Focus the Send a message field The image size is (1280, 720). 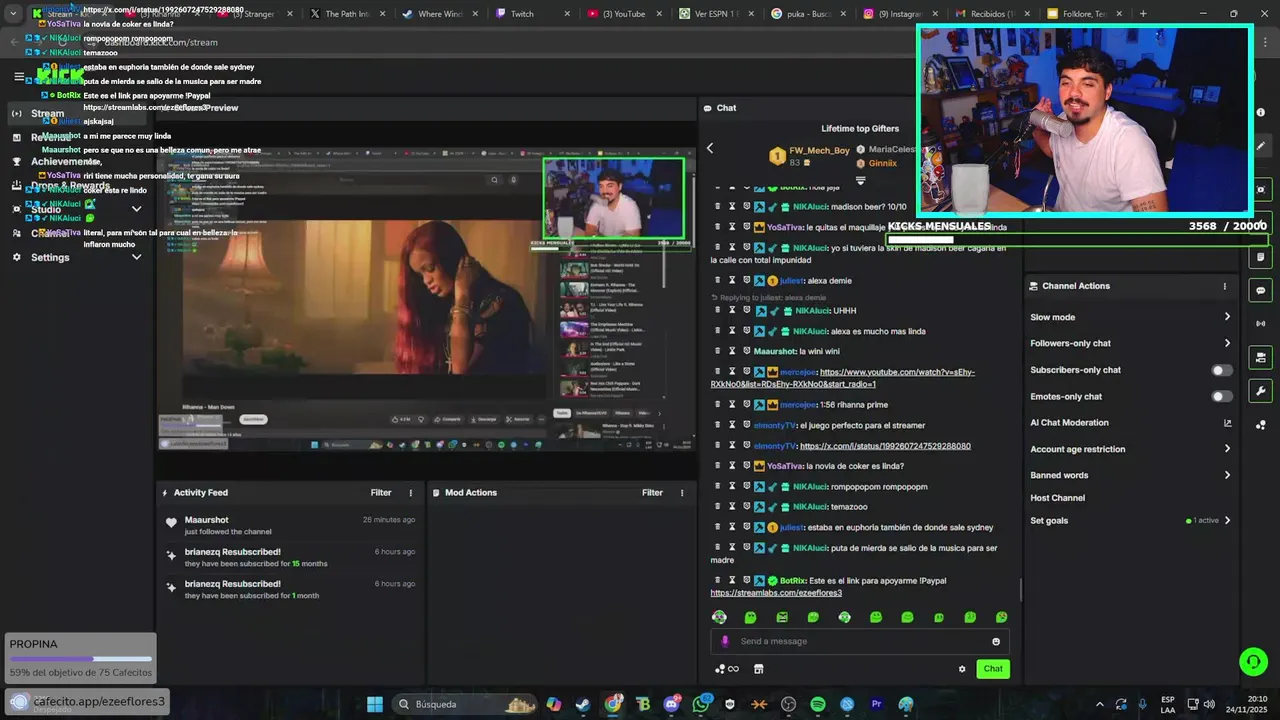pyautogui.click(x=860, y=641)
